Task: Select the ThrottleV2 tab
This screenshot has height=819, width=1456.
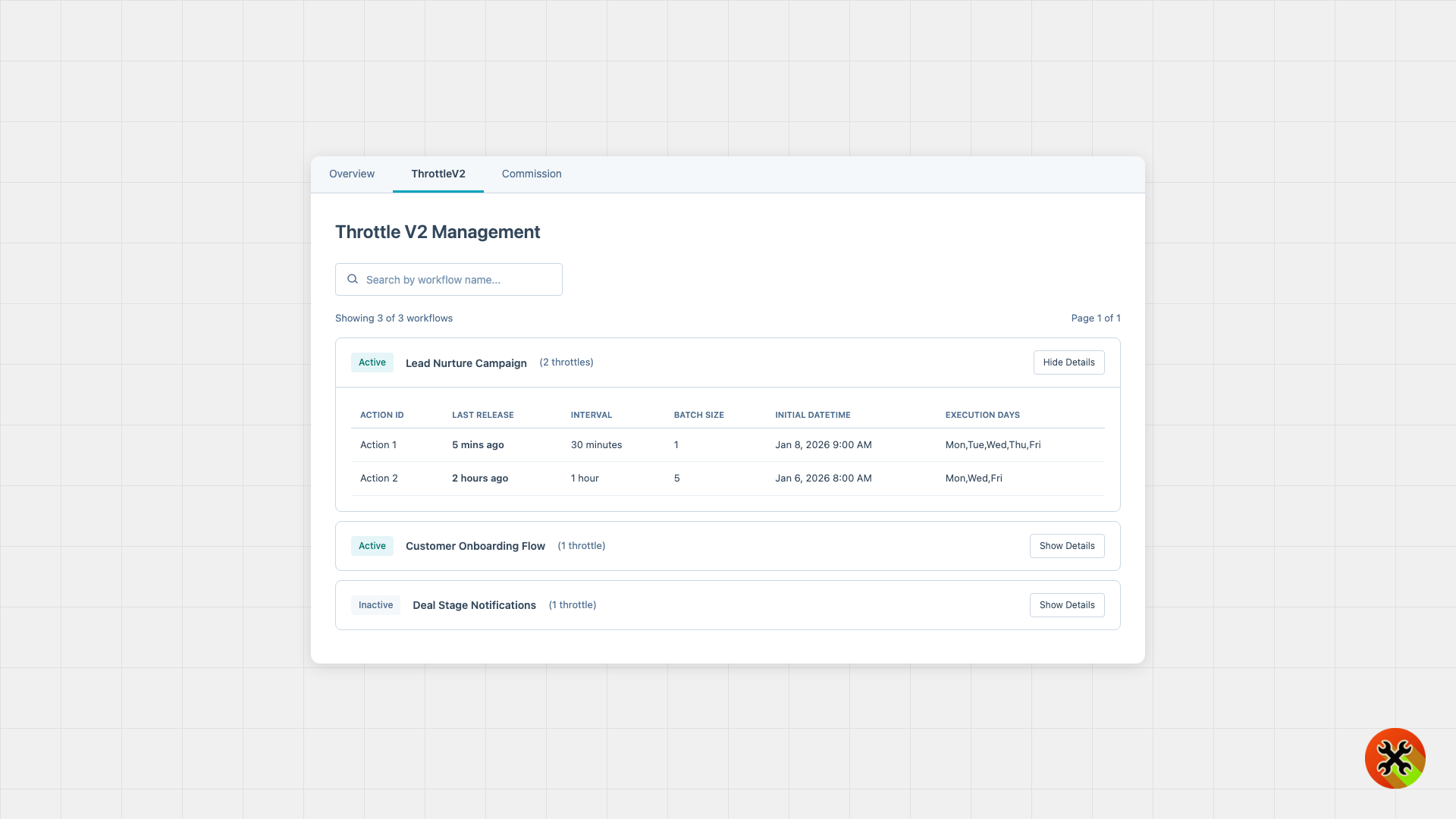Action: point(438,174)
